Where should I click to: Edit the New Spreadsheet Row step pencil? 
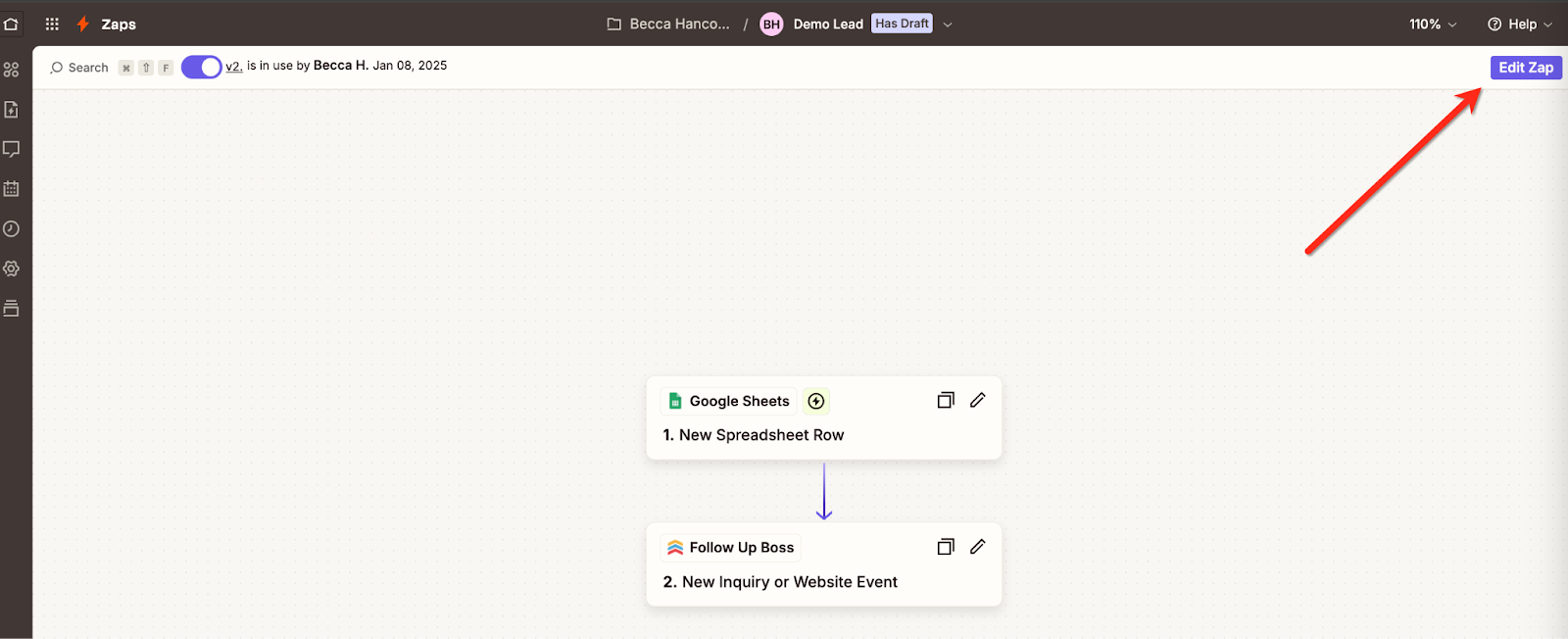pos(977,400)
